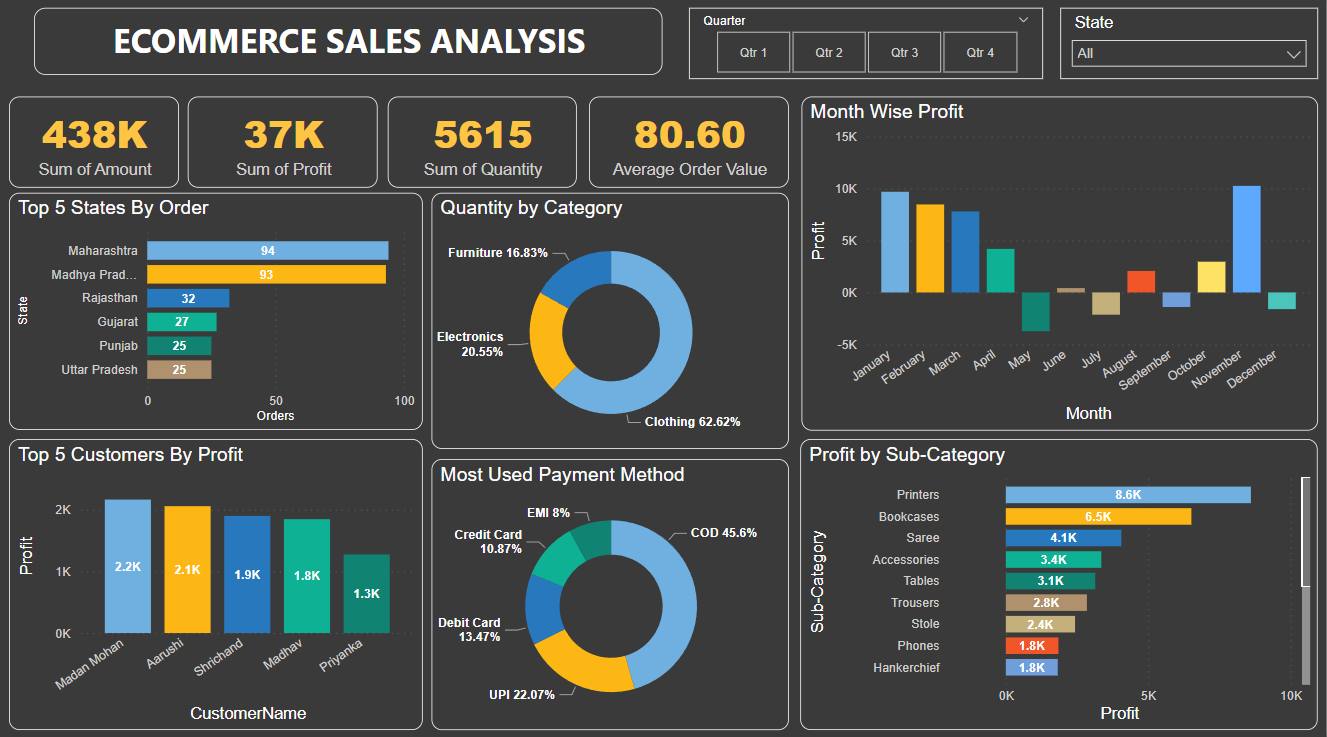The height and width of the screenshot is (737, 1327).
Task: Select the Qtr 1 filter button
Action: pos(753,52)
